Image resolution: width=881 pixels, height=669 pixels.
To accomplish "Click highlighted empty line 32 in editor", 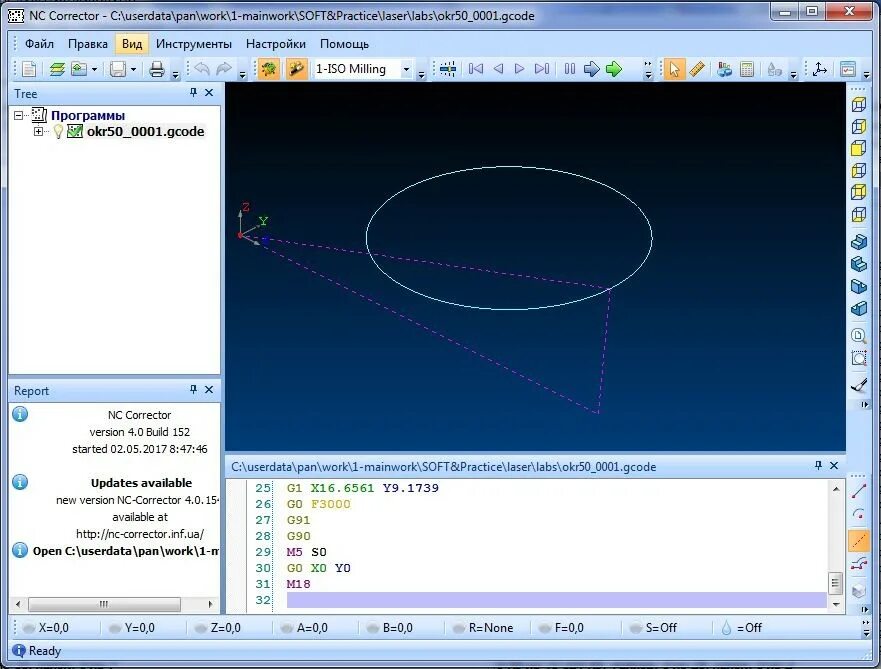I will coord(556,600).
